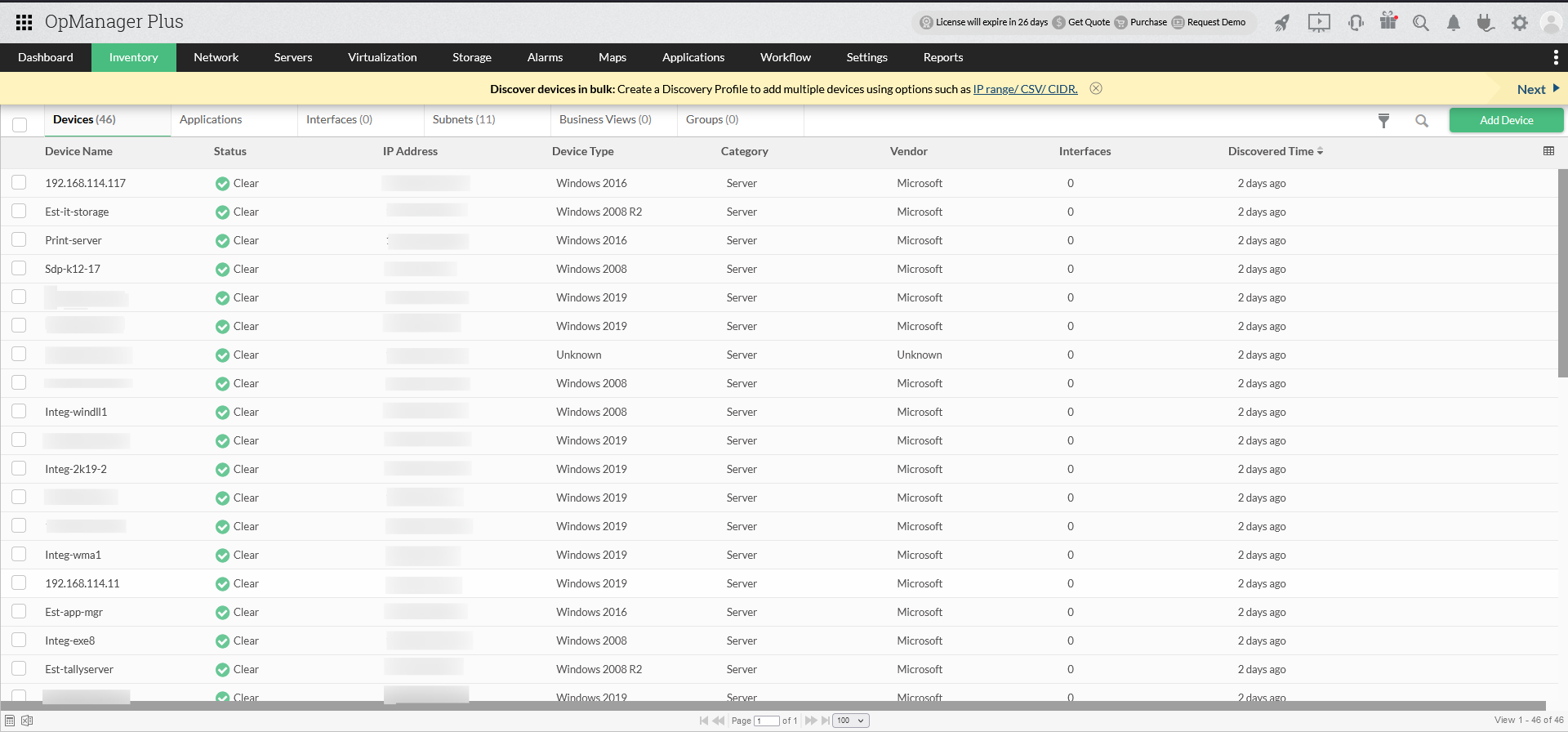Click the Get Quote dollar icon
This screenshot has height=732, width=1568.
coord(1059,23)
